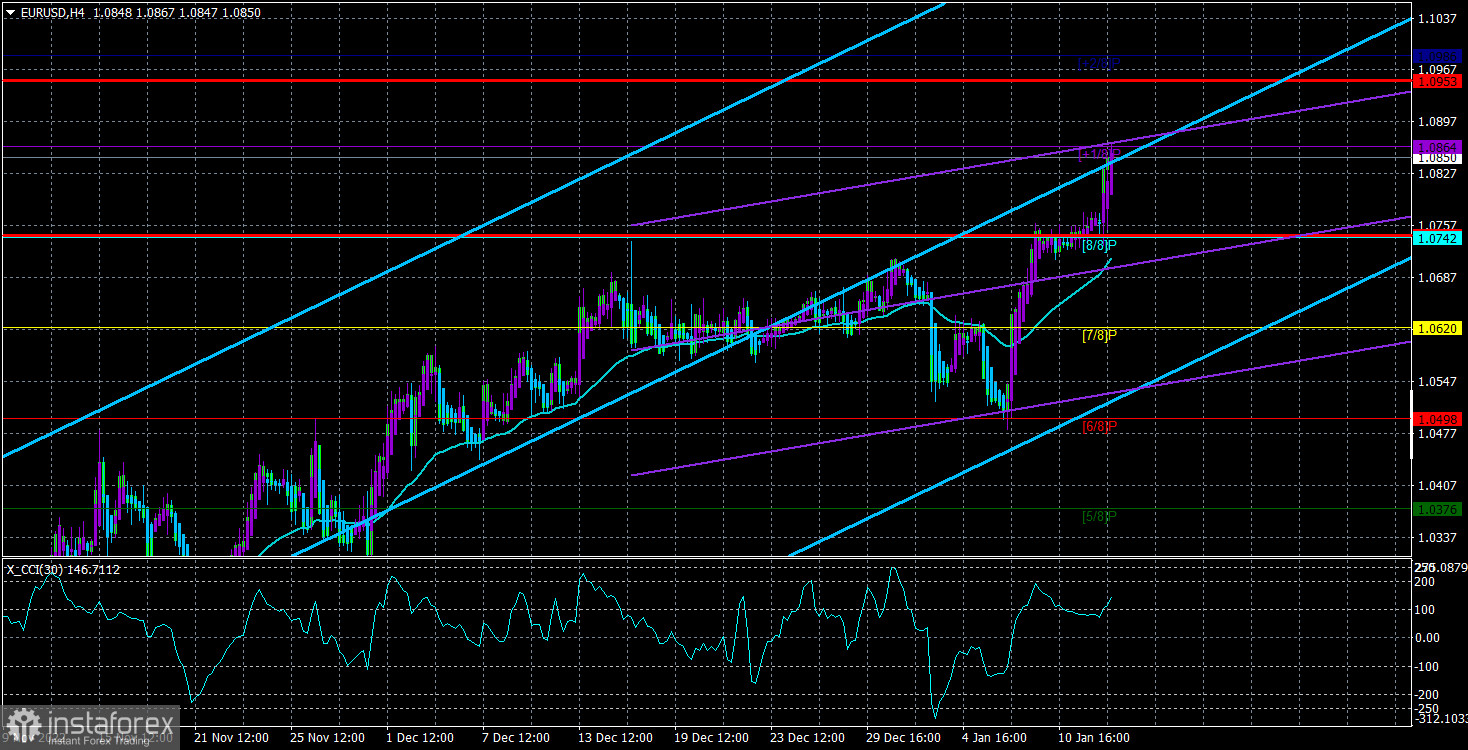Click the 1.1037 price axis value
The width and height of the screenshot is (1468, 750).
[x=1438, y=18]
